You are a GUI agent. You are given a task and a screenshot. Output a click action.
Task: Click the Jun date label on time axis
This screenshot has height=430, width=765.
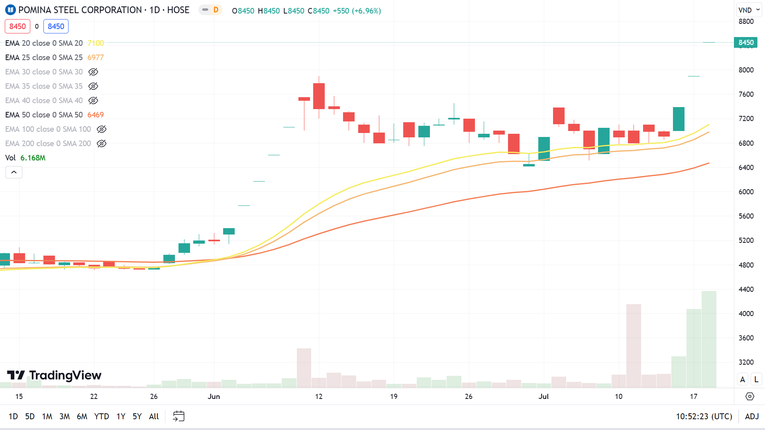point(214,396)
